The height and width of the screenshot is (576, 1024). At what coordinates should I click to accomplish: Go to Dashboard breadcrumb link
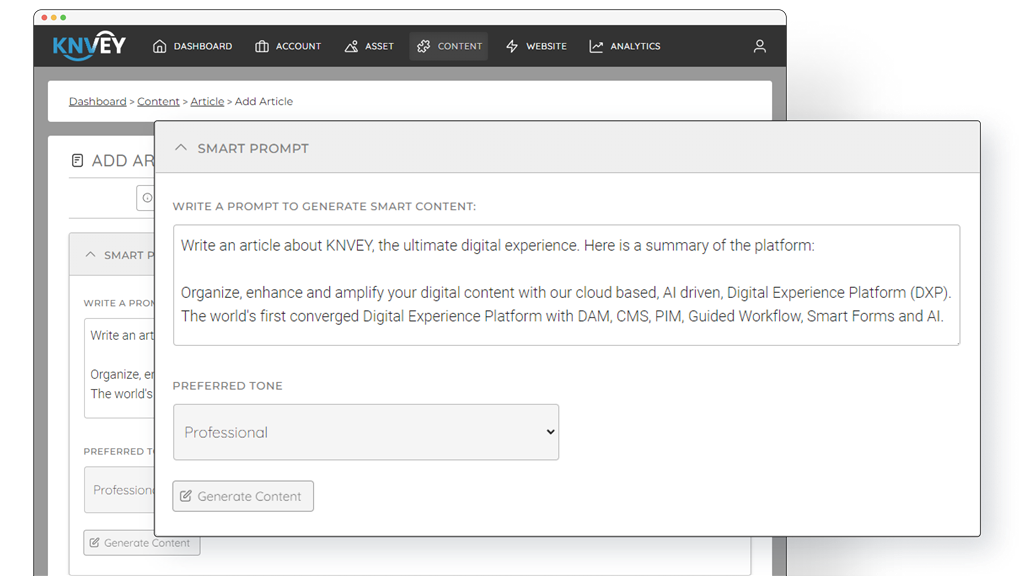pos(97,102)
